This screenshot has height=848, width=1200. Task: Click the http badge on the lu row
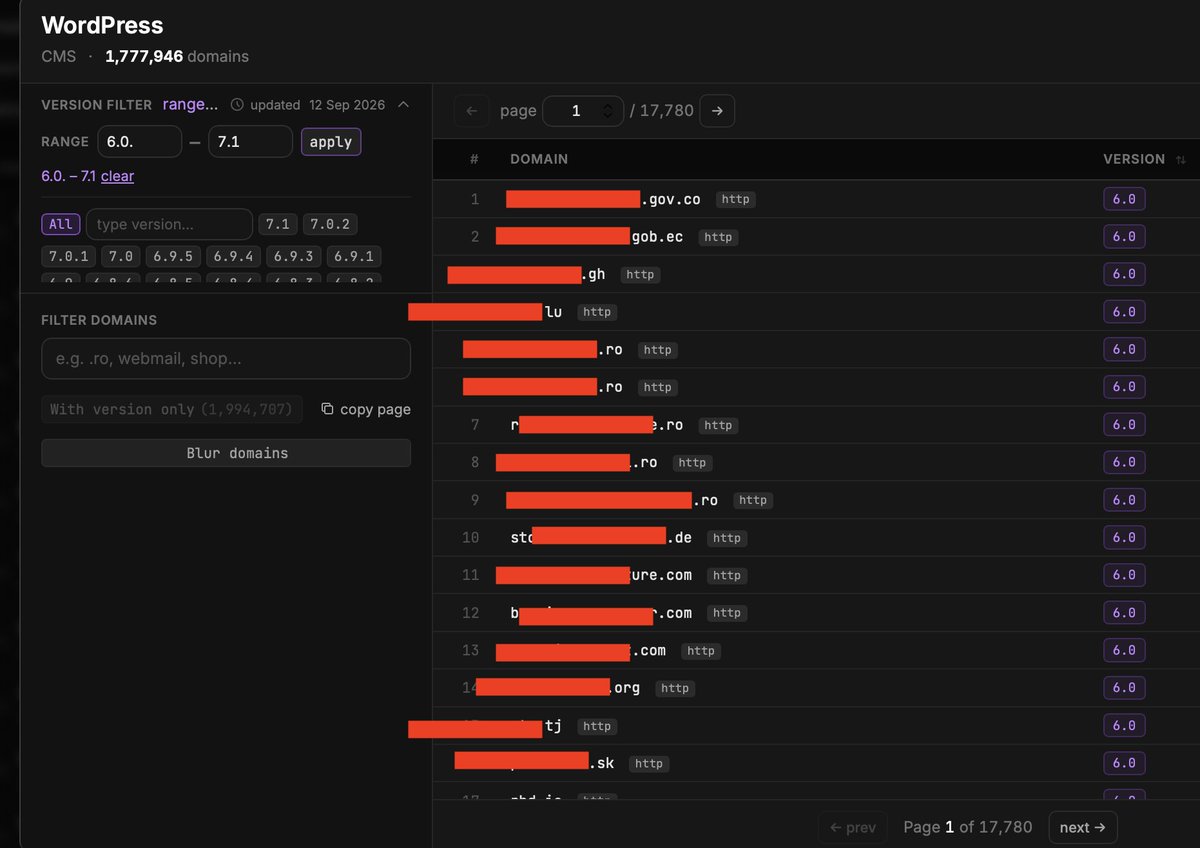pos(597,312)
